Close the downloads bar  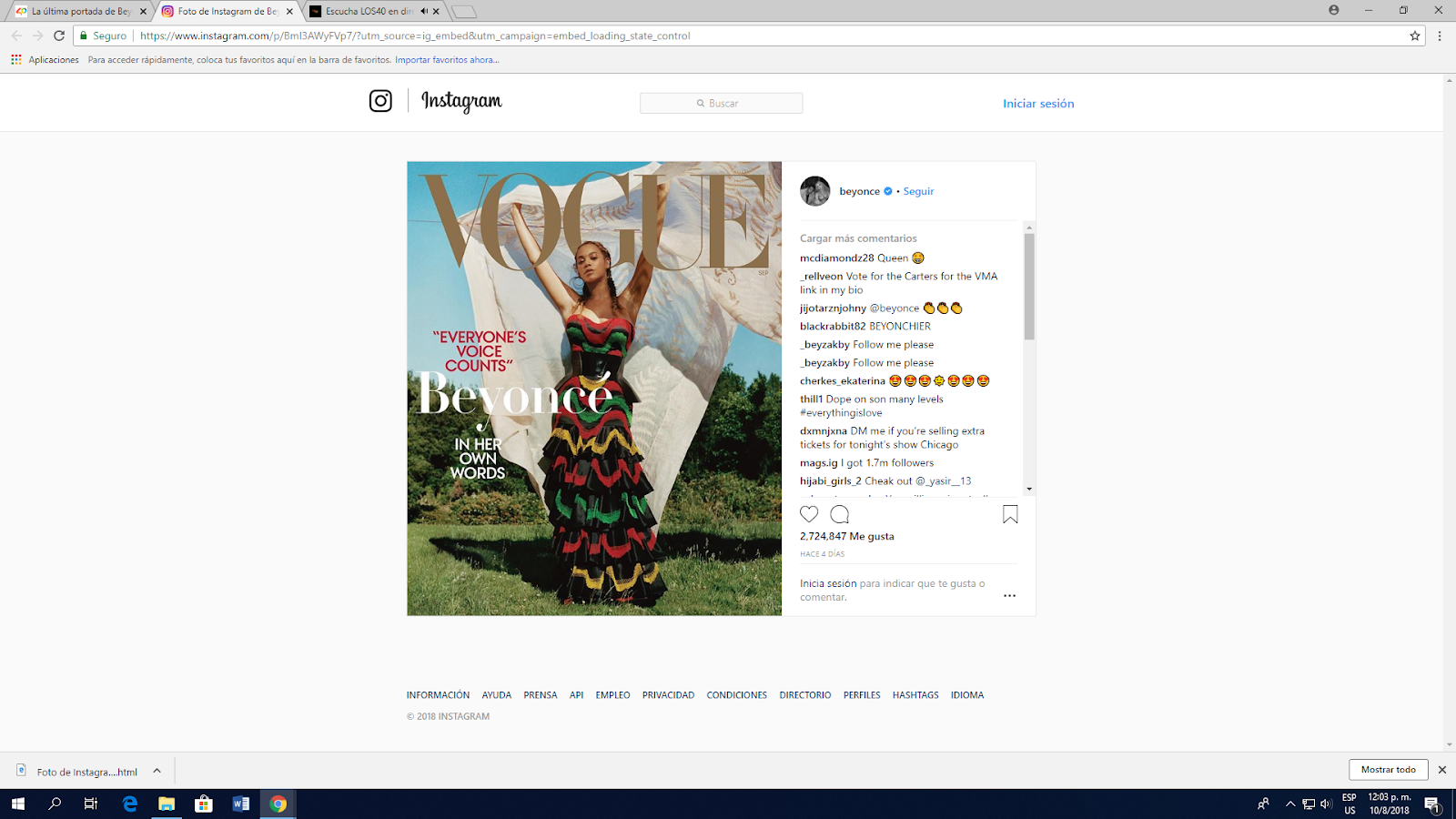1441,770
